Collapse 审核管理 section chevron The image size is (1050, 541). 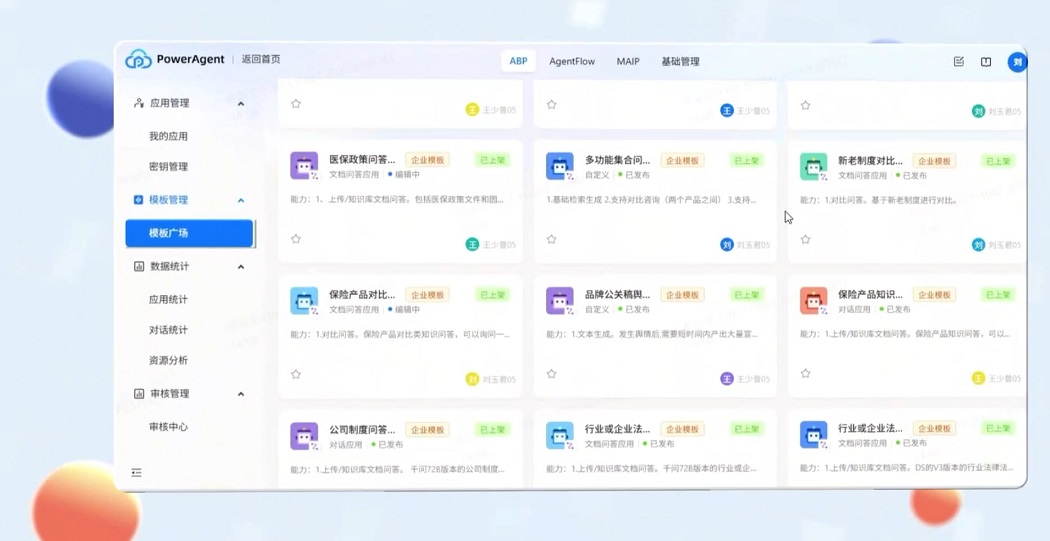[241, 394]
